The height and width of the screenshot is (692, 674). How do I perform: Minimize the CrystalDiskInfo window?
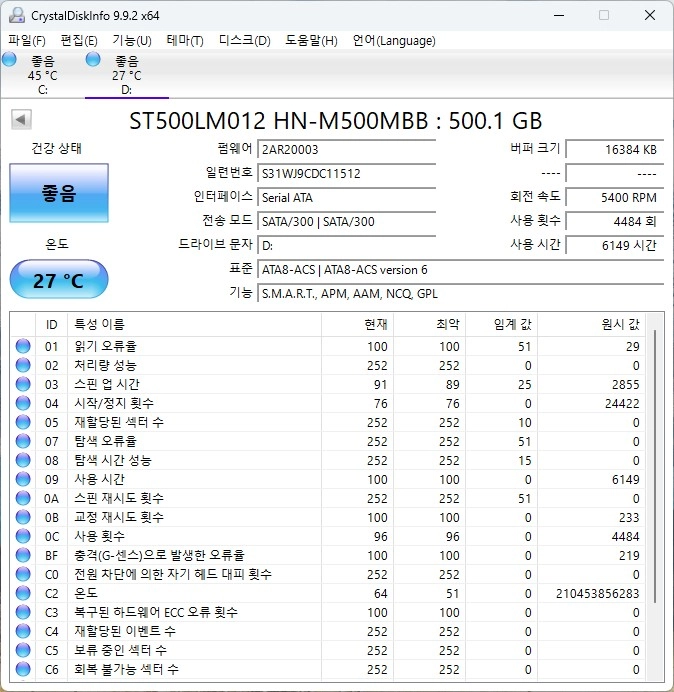(x=559, y=15)
